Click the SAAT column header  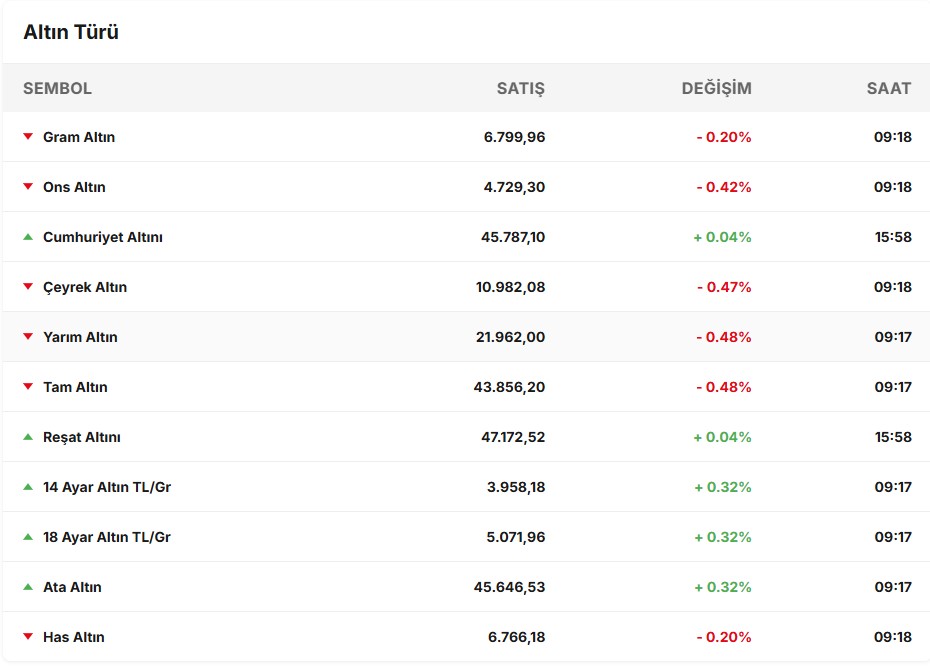coord(888,88)
